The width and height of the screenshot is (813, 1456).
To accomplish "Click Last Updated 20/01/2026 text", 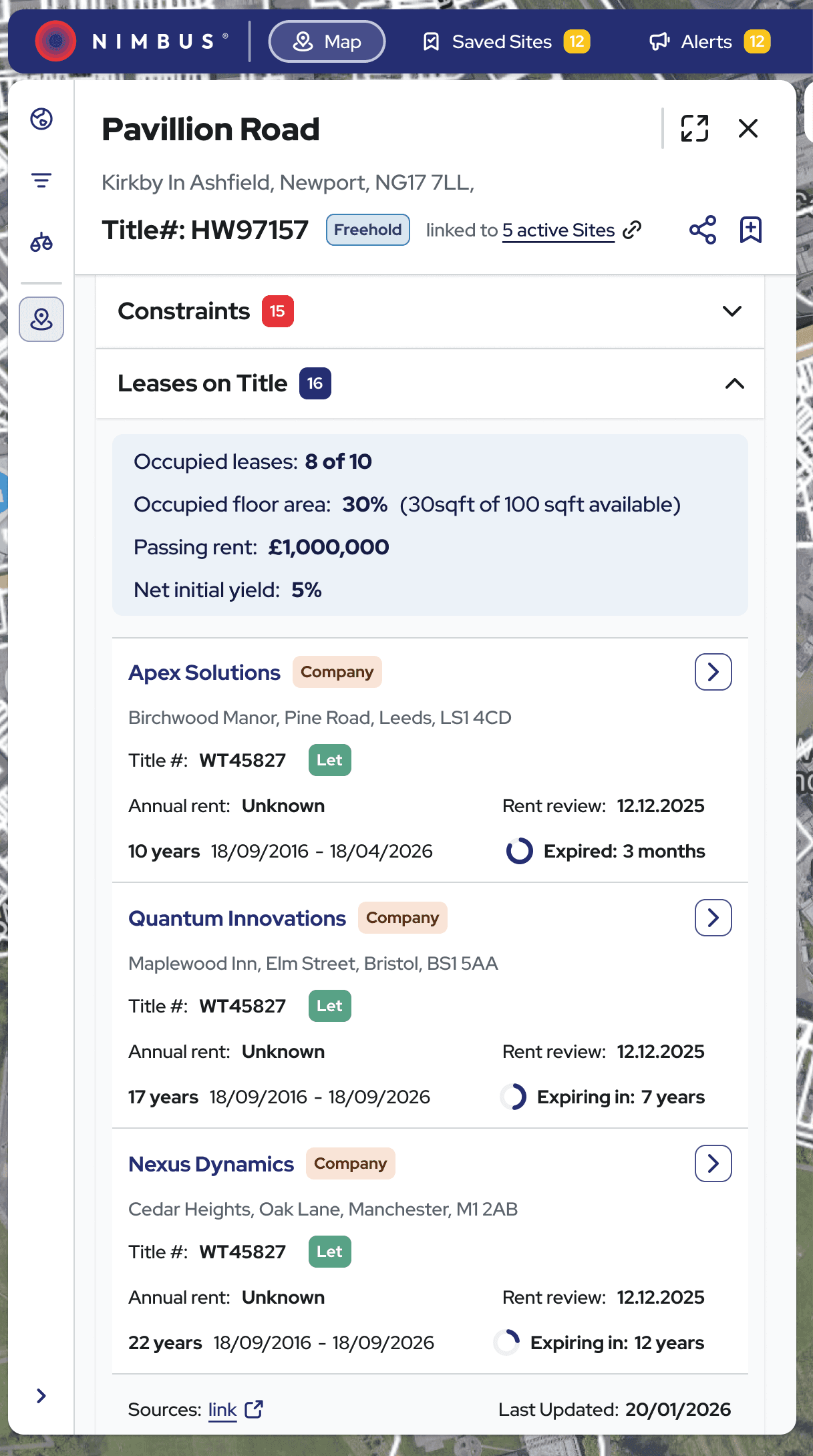I will (615, 1409).
